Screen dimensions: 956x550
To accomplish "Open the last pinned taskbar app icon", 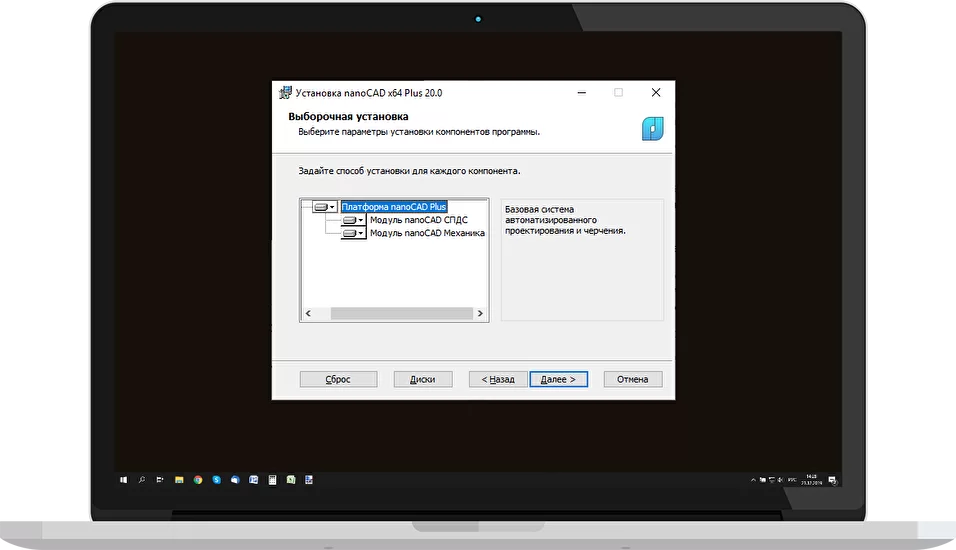I will 309,480.
